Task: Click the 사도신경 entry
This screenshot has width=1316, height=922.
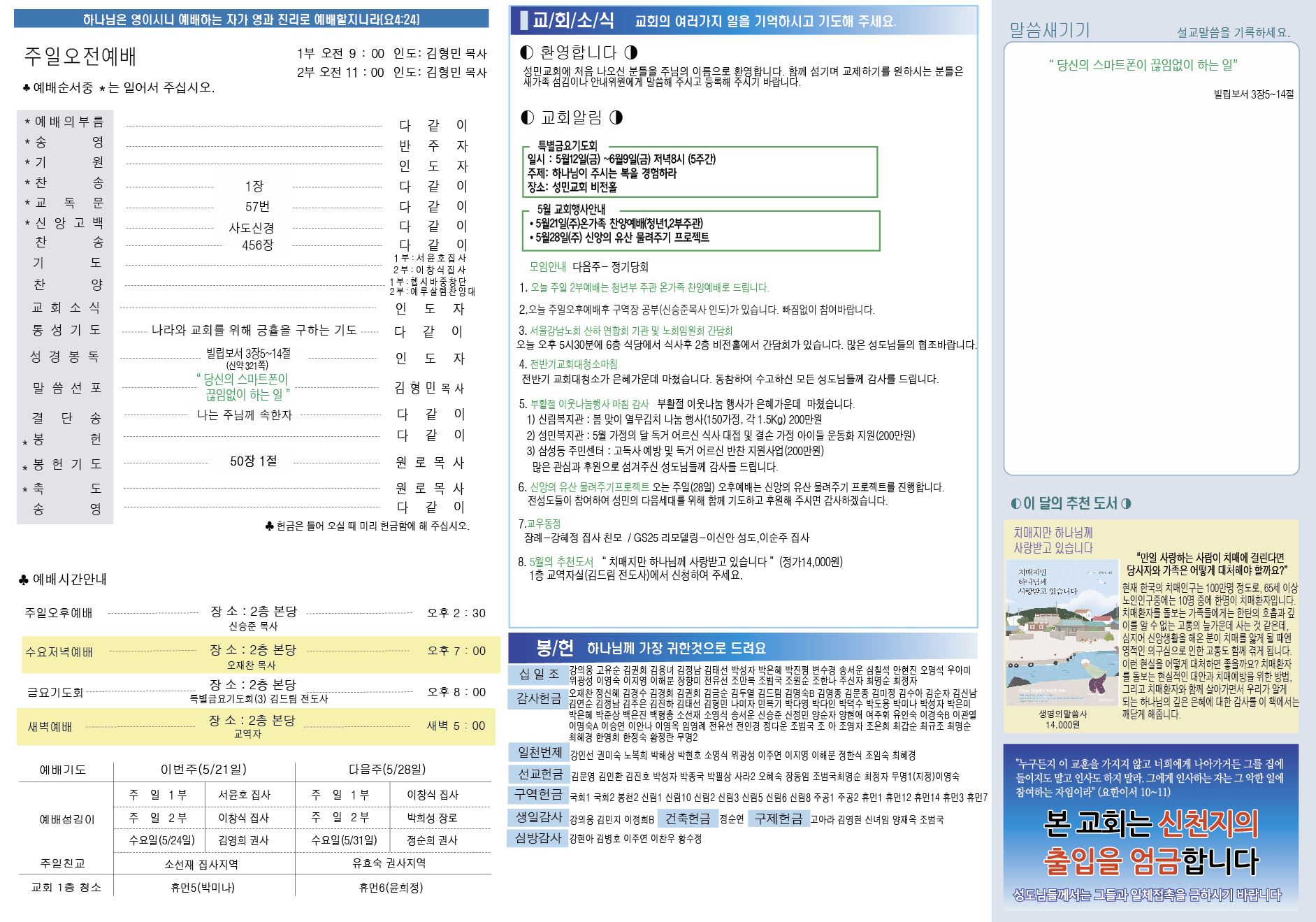Action: pyautogui.click(x=252, y=228)
